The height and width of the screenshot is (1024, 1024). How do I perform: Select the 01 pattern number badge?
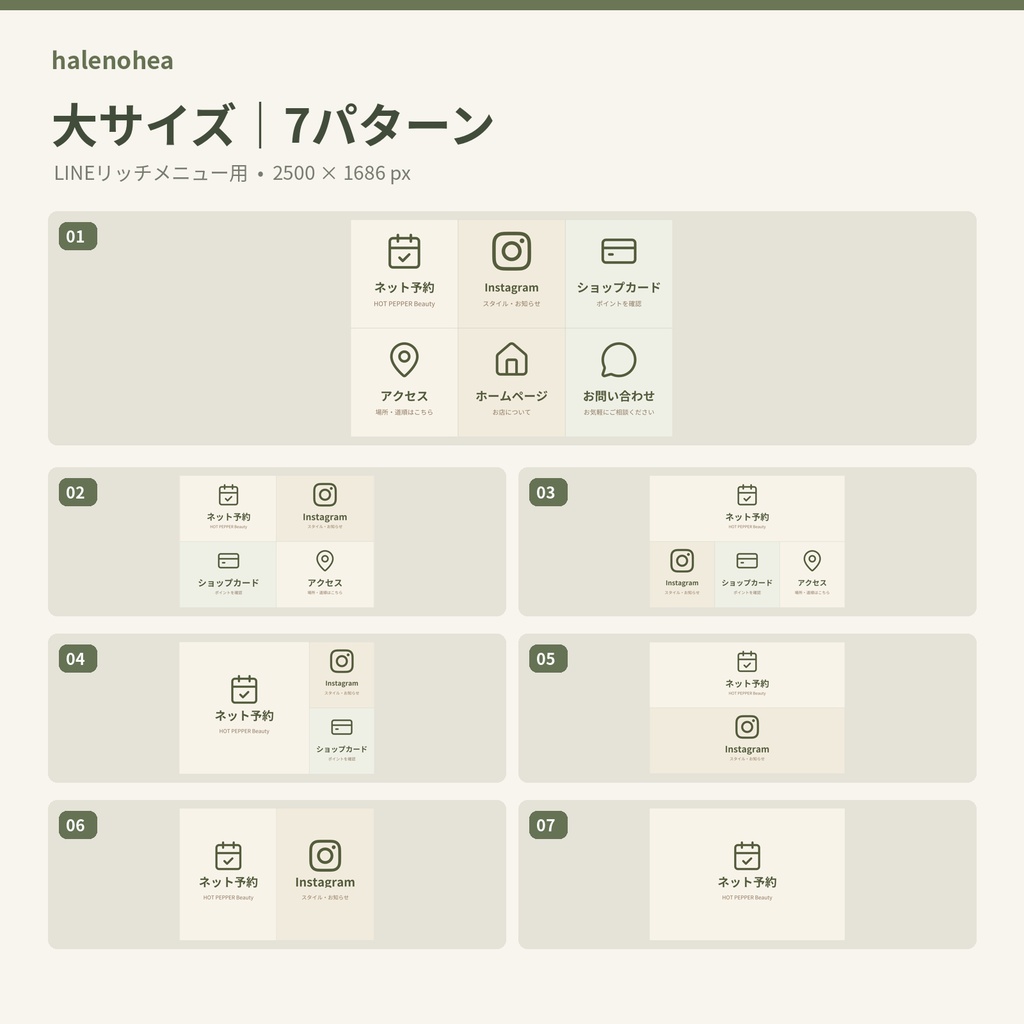coord(78,236)
